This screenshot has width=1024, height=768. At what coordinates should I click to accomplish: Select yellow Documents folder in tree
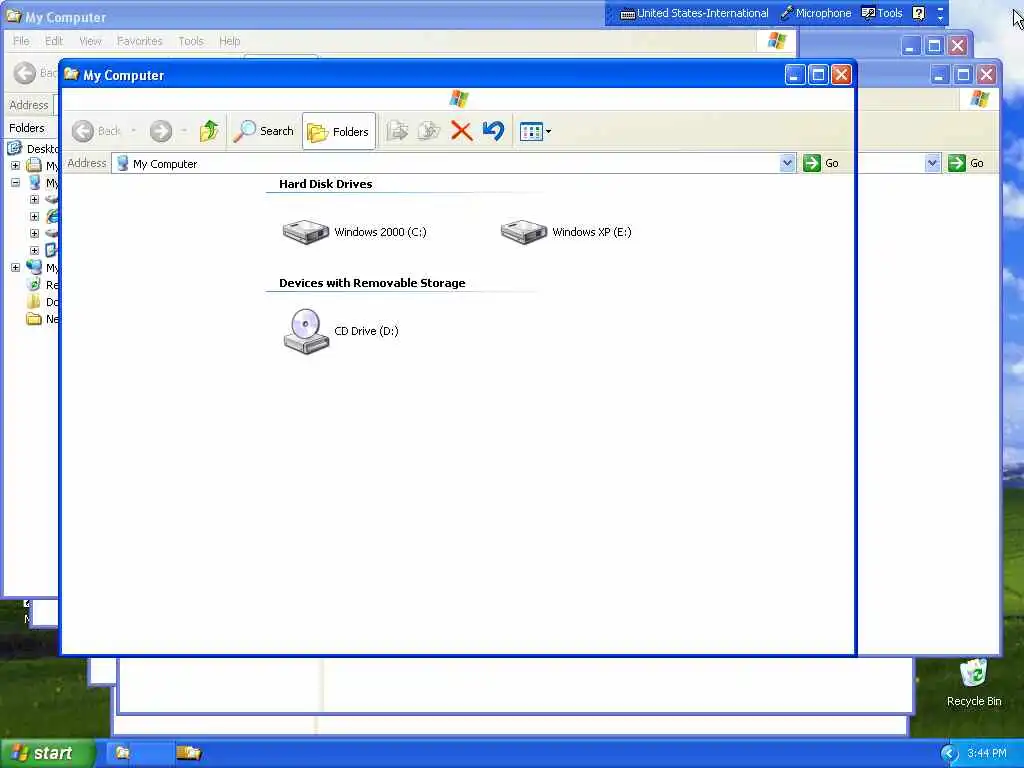coord(33,302)
